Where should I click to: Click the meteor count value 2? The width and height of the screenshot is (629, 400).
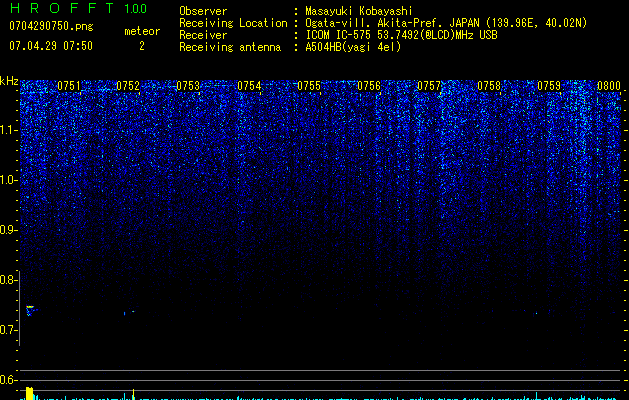point(142,46)
